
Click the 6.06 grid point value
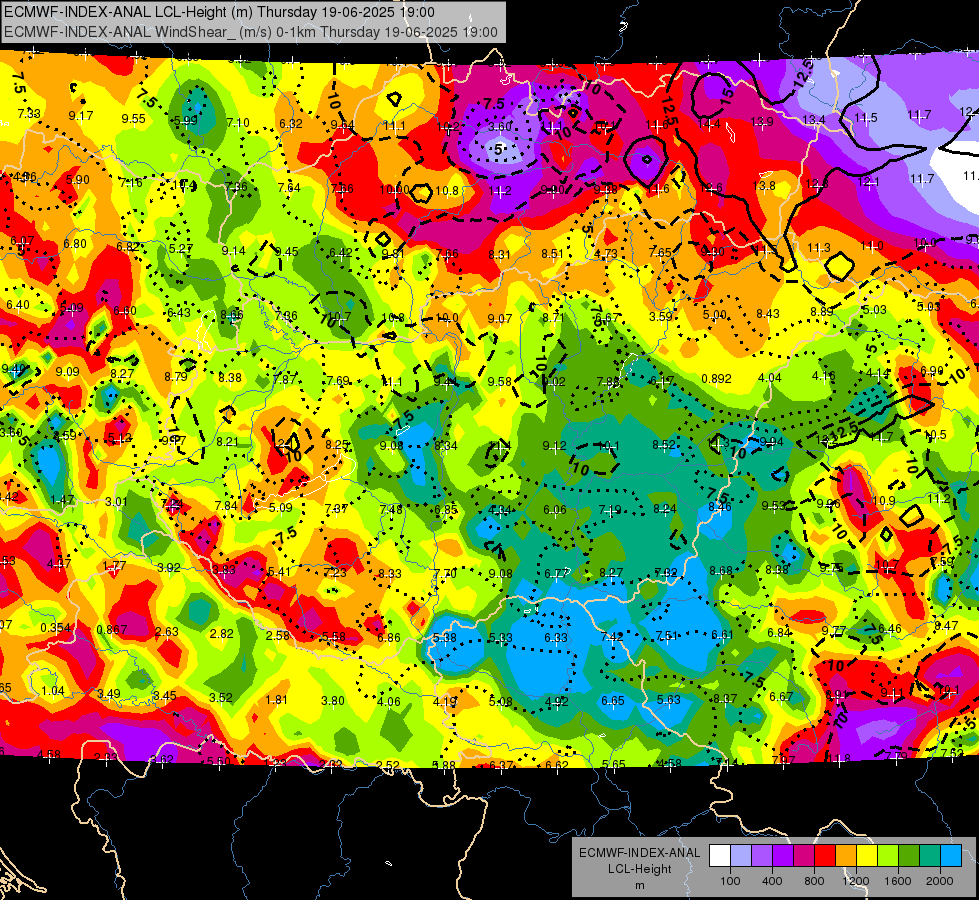pos(554,510)
